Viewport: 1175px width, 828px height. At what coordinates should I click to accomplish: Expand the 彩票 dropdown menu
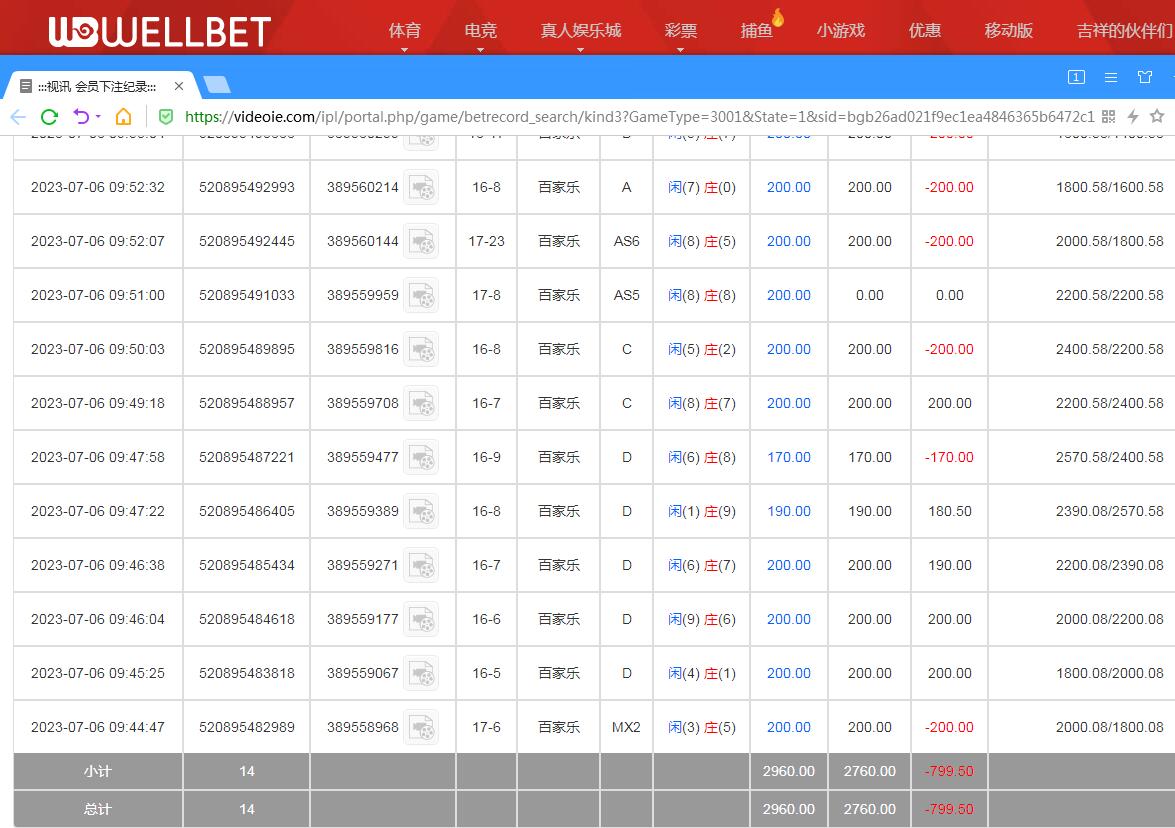coord(680,49)
